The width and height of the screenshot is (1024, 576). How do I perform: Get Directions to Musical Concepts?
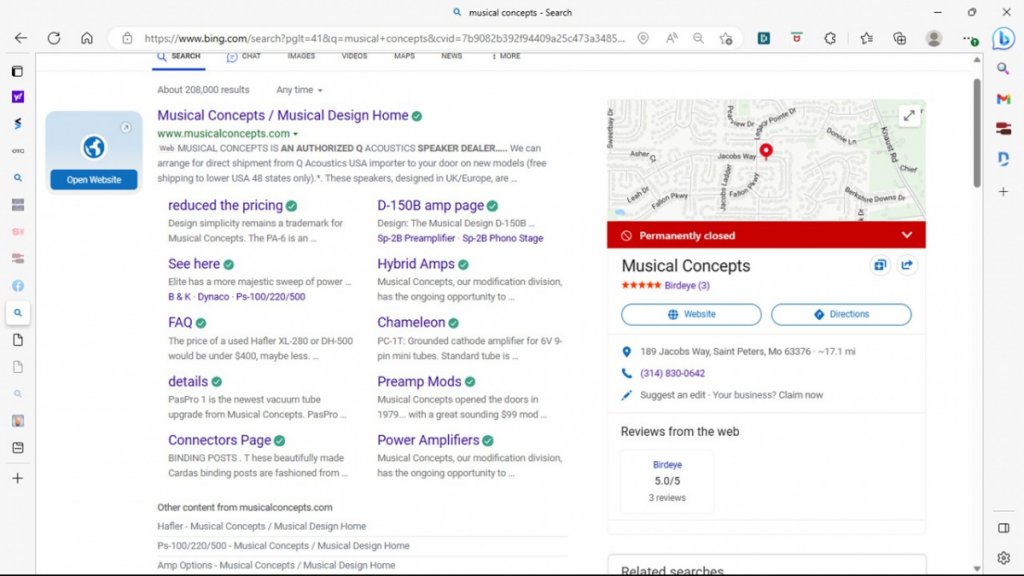click(841, 314)
